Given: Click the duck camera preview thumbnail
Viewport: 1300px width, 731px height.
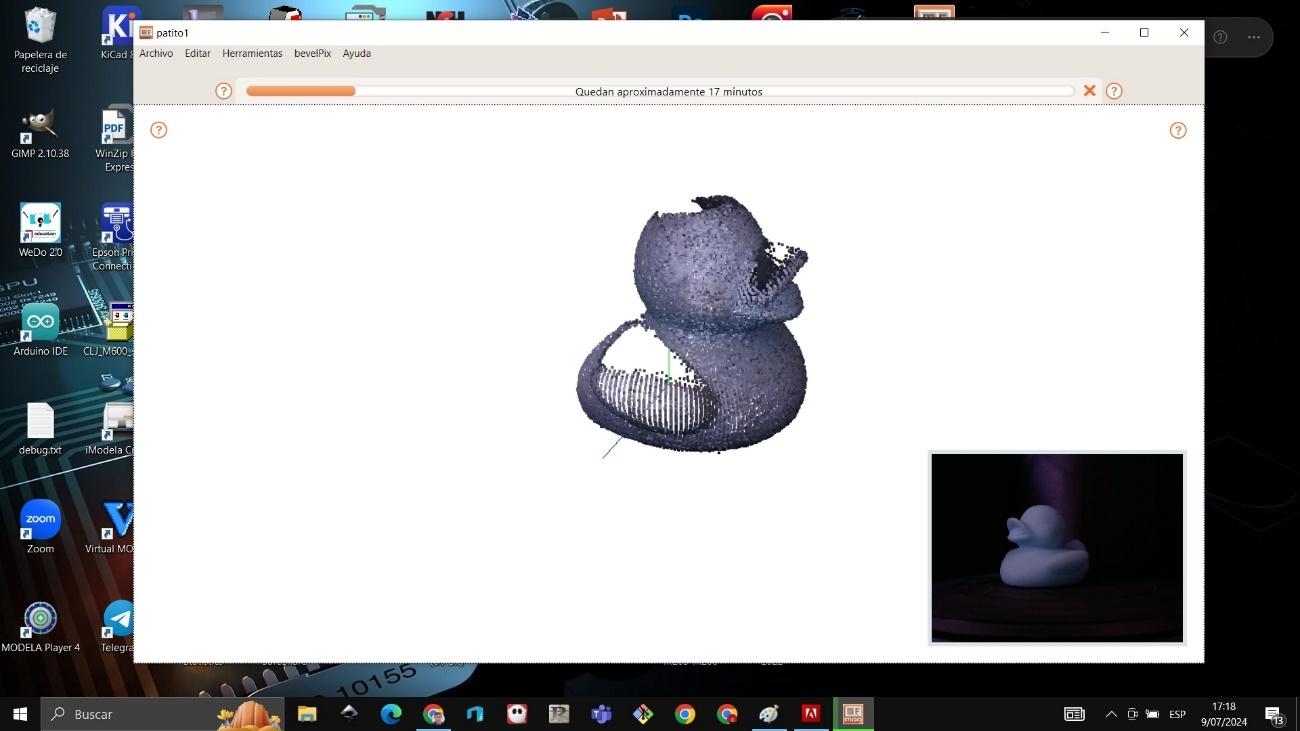Looking at the screenshot, I should (x=1057, y=547).
